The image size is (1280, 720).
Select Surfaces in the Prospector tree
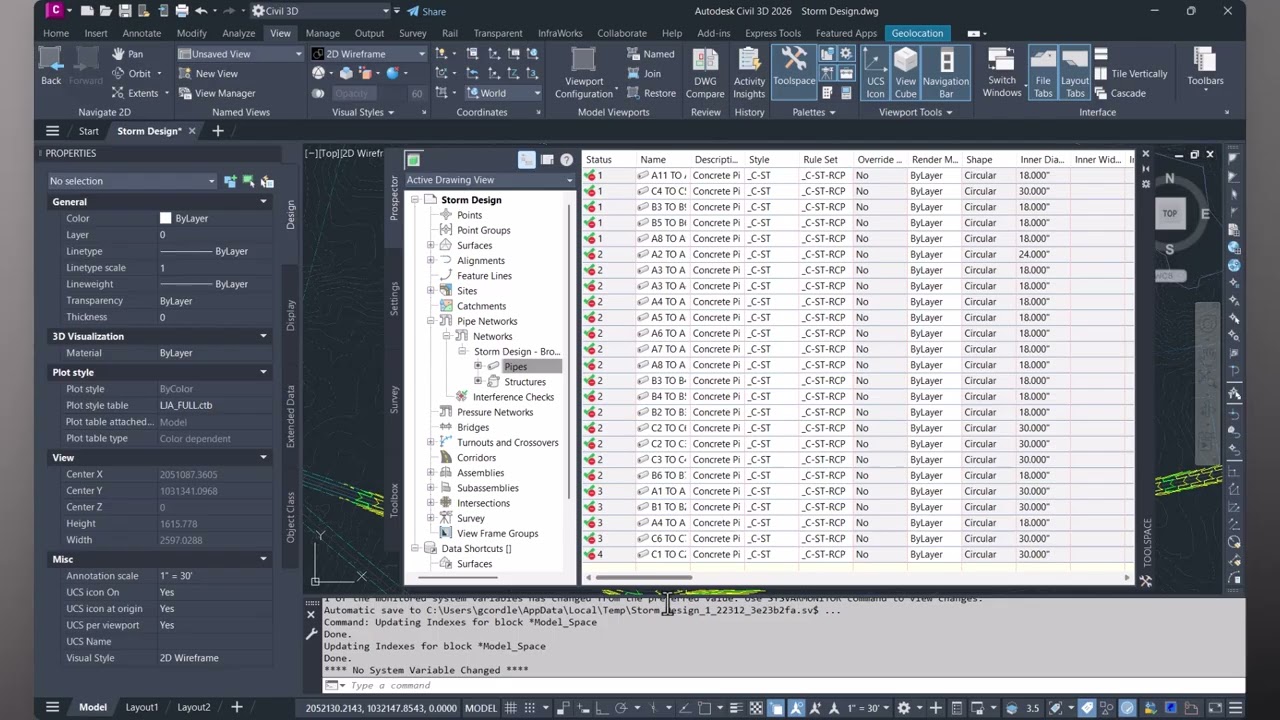click(474, 245)
